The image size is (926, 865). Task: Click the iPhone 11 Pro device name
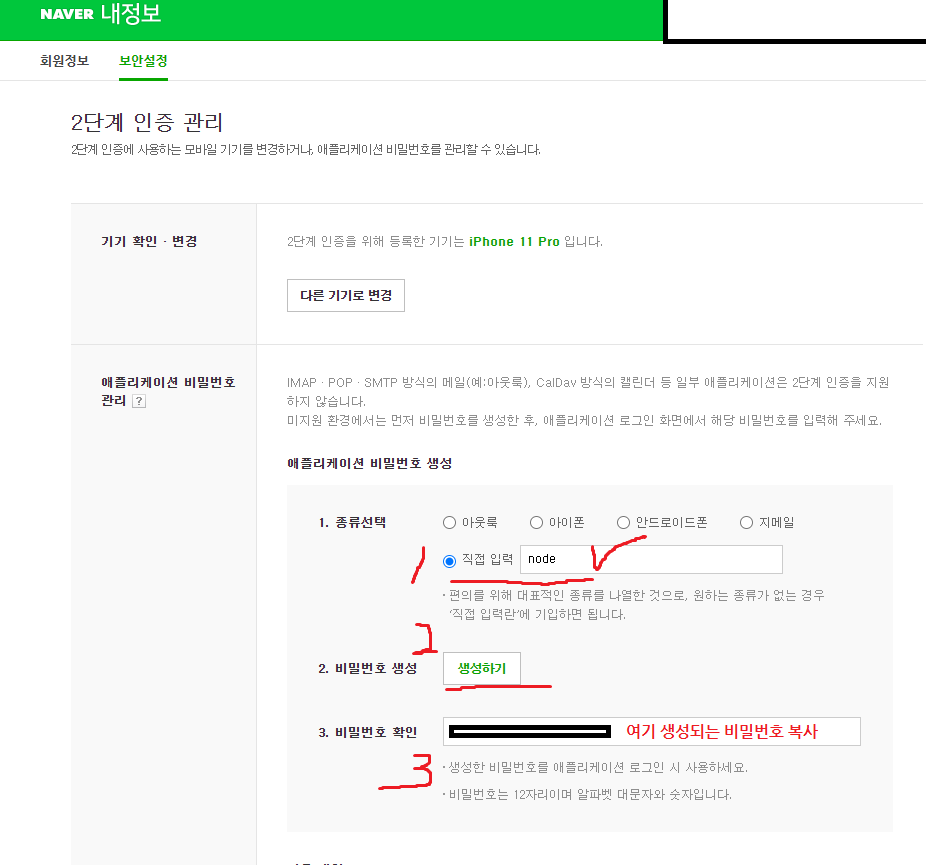pyautogui.click(x=514, y=241)
